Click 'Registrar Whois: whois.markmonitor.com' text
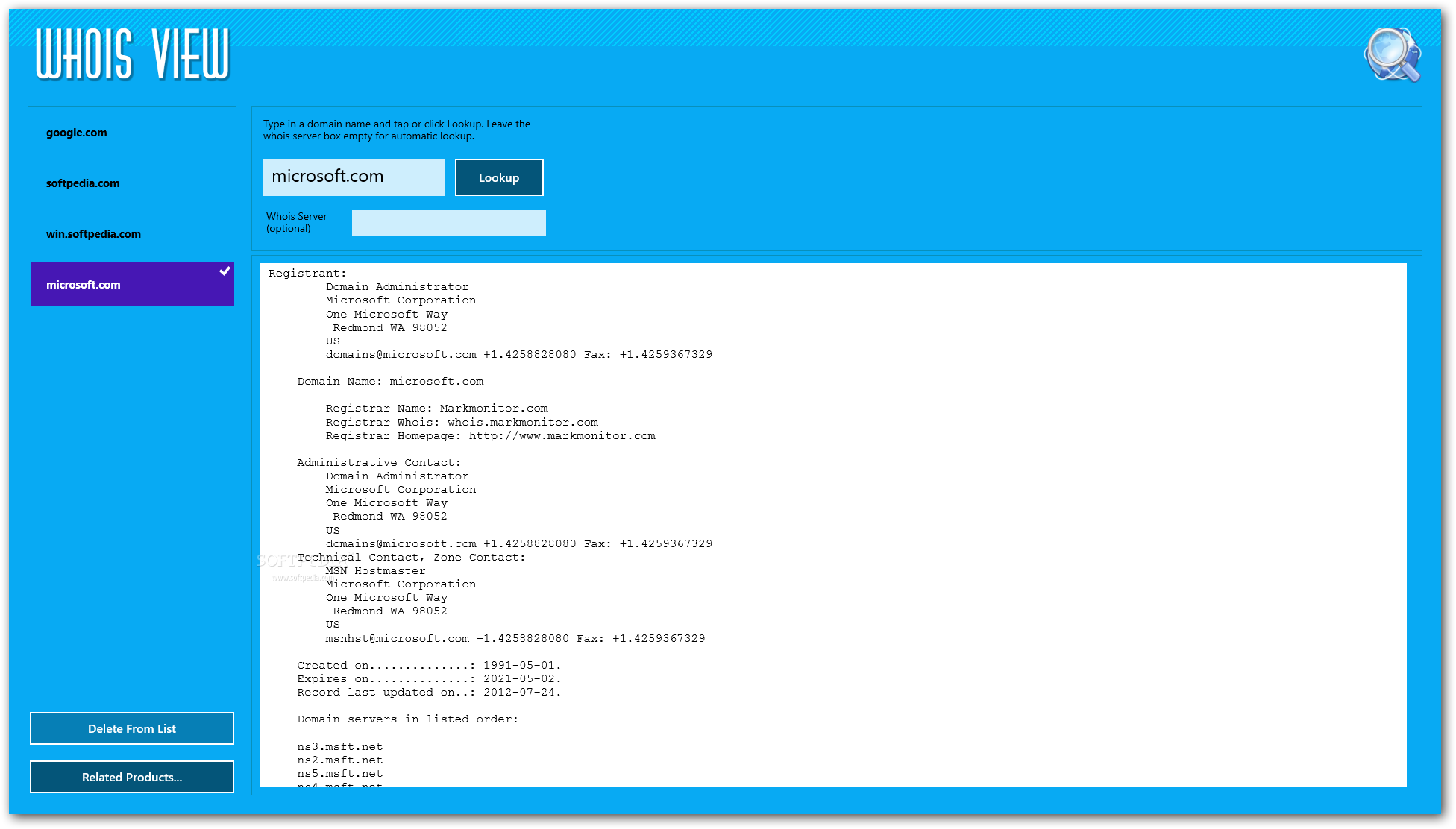 point(462,423)
